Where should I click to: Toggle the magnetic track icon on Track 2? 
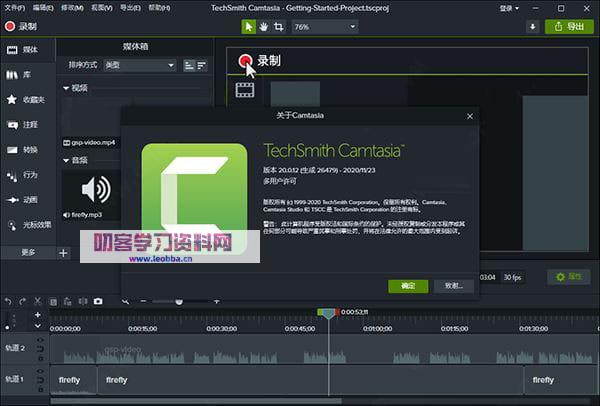(40, 349)
